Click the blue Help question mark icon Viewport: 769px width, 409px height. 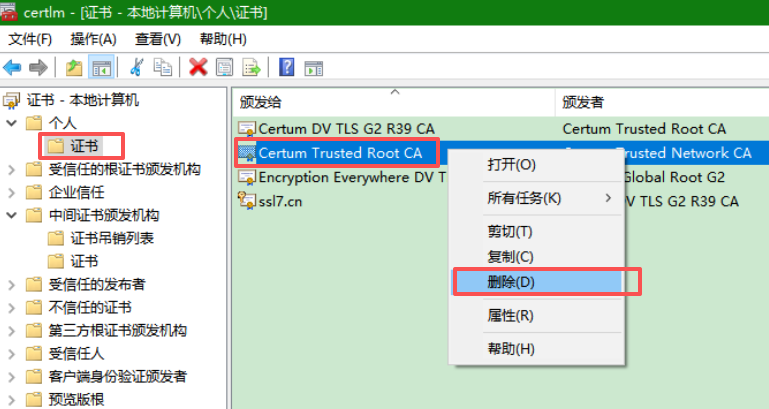[287, 67]
